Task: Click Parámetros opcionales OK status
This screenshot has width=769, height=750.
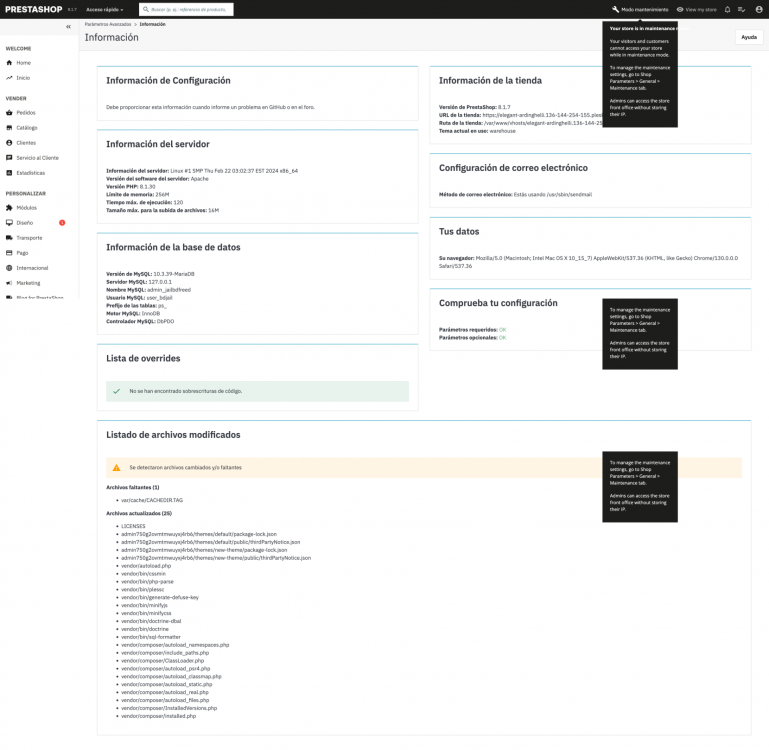Action: 503,338
